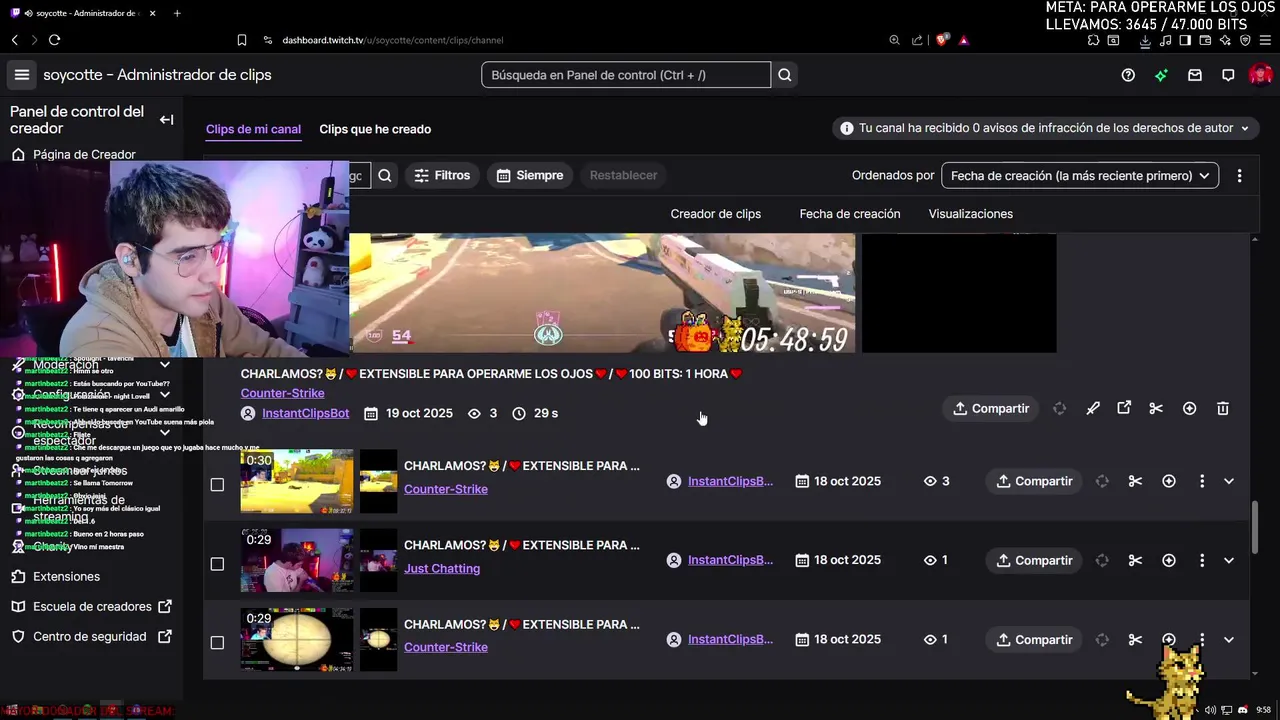Viewport: 1280px width, 720px height.
Task: Open the help question mark icon
Action: point(1128,75)
